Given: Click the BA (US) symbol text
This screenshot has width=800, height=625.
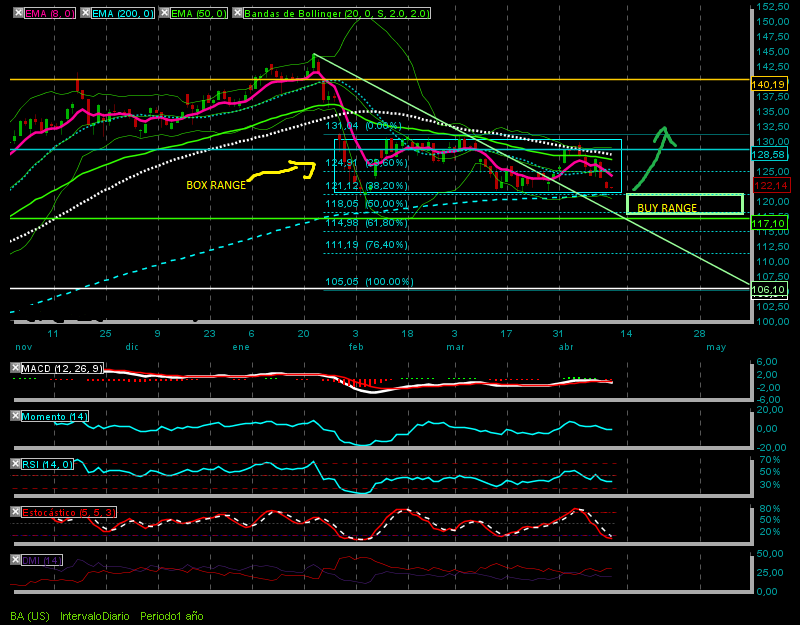Looking at the screenshot, I should pyautogui.click(x=30, y=616).
